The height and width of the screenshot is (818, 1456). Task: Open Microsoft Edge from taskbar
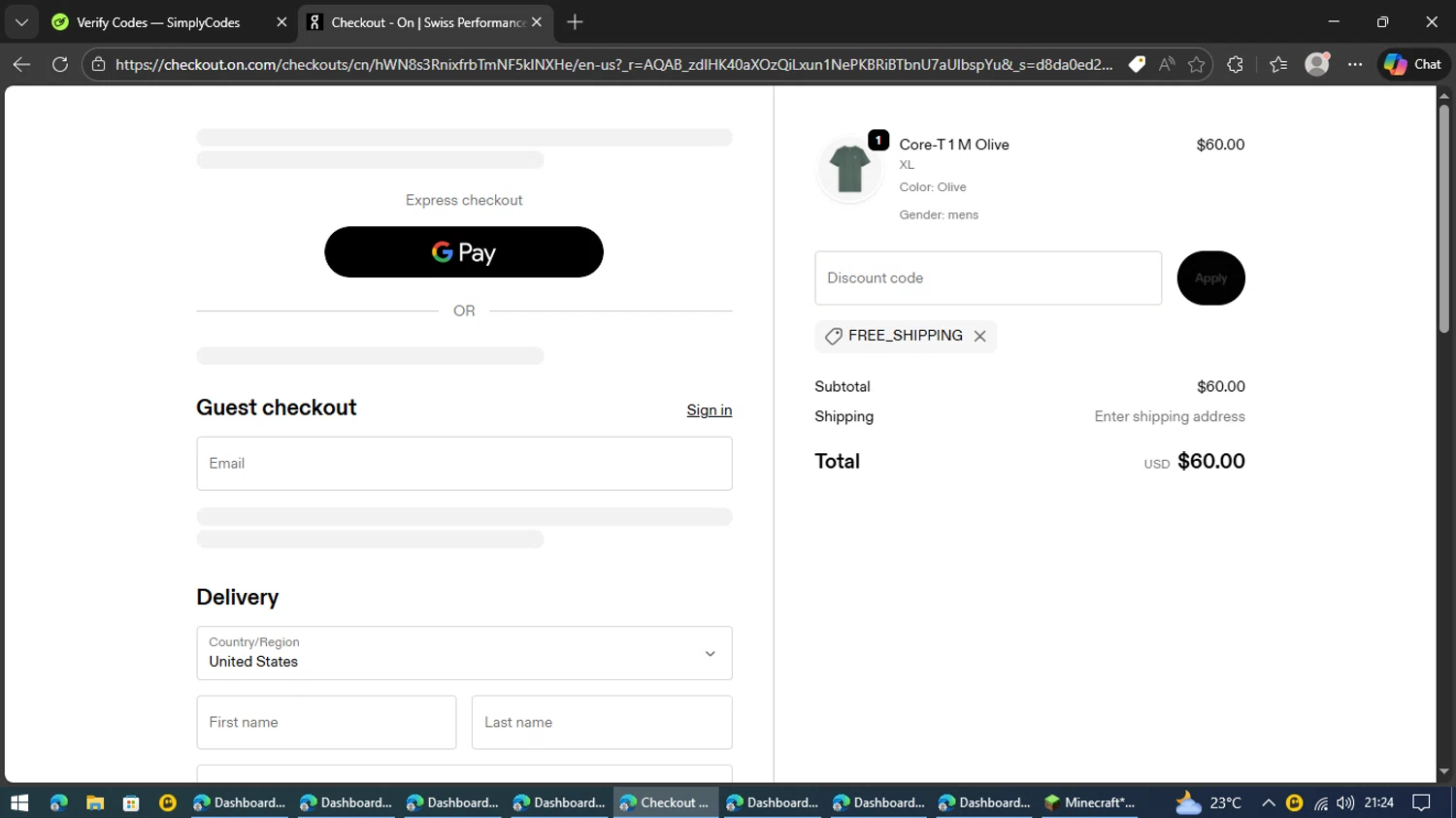(58, 802)
